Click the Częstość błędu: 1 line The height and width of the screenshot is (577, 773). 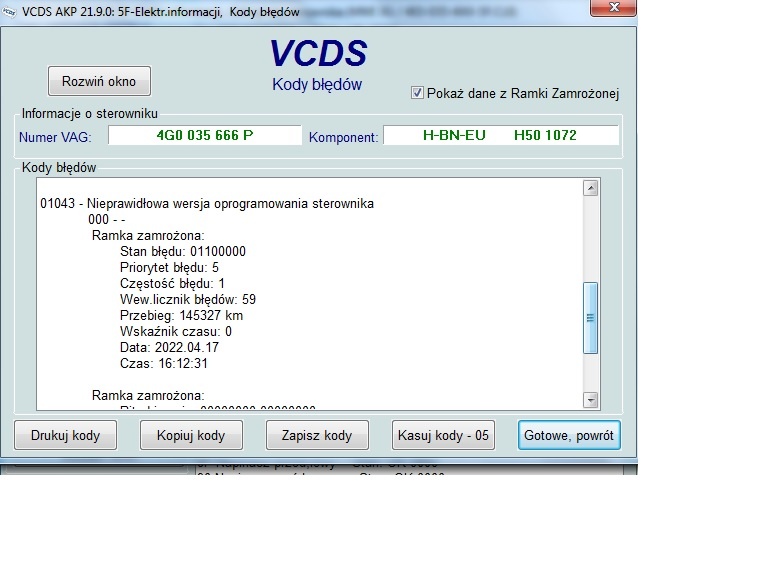[172, 284]
